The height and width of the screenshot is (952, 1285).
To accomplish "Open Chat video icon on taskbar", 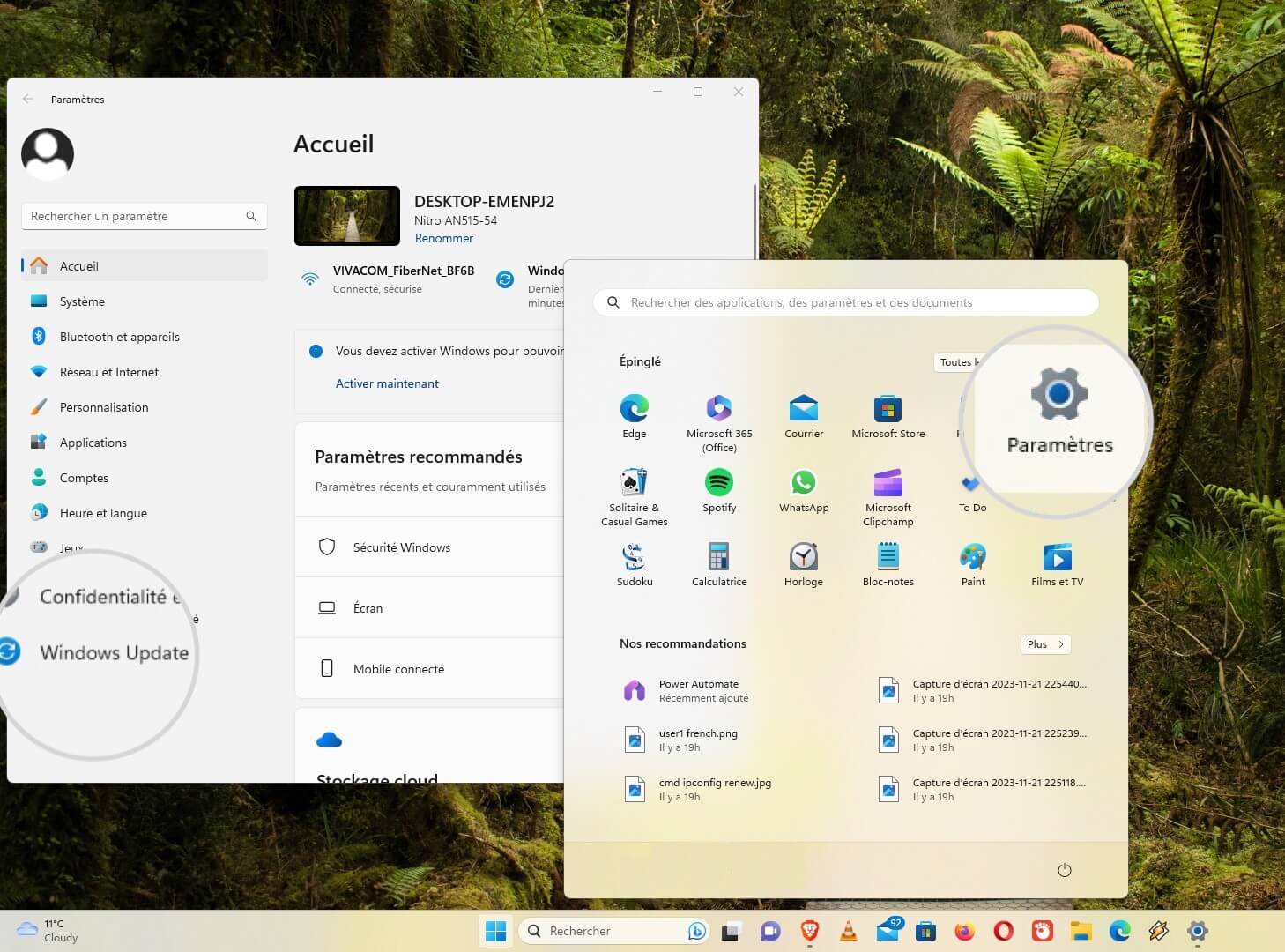I will 770,931.
